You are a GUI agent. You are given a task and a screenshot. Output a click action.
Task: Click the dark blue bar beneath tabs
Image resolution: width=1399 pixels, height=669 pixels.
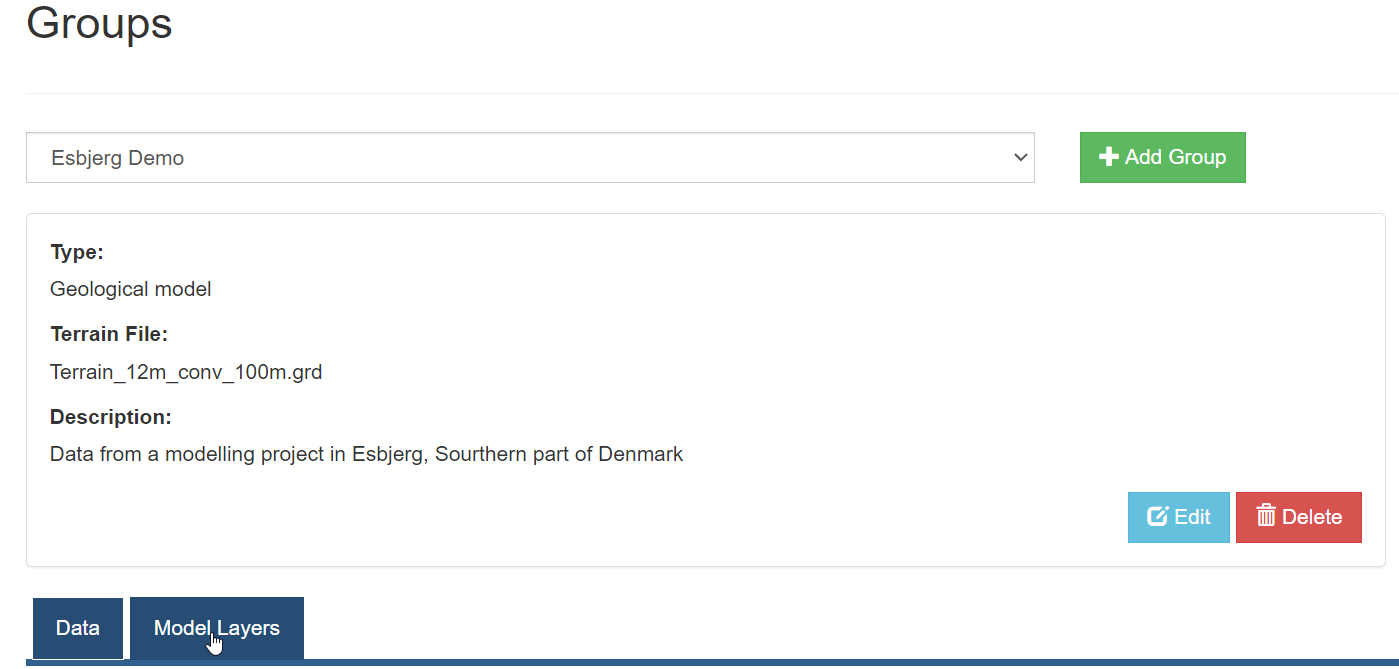point(712,663)
